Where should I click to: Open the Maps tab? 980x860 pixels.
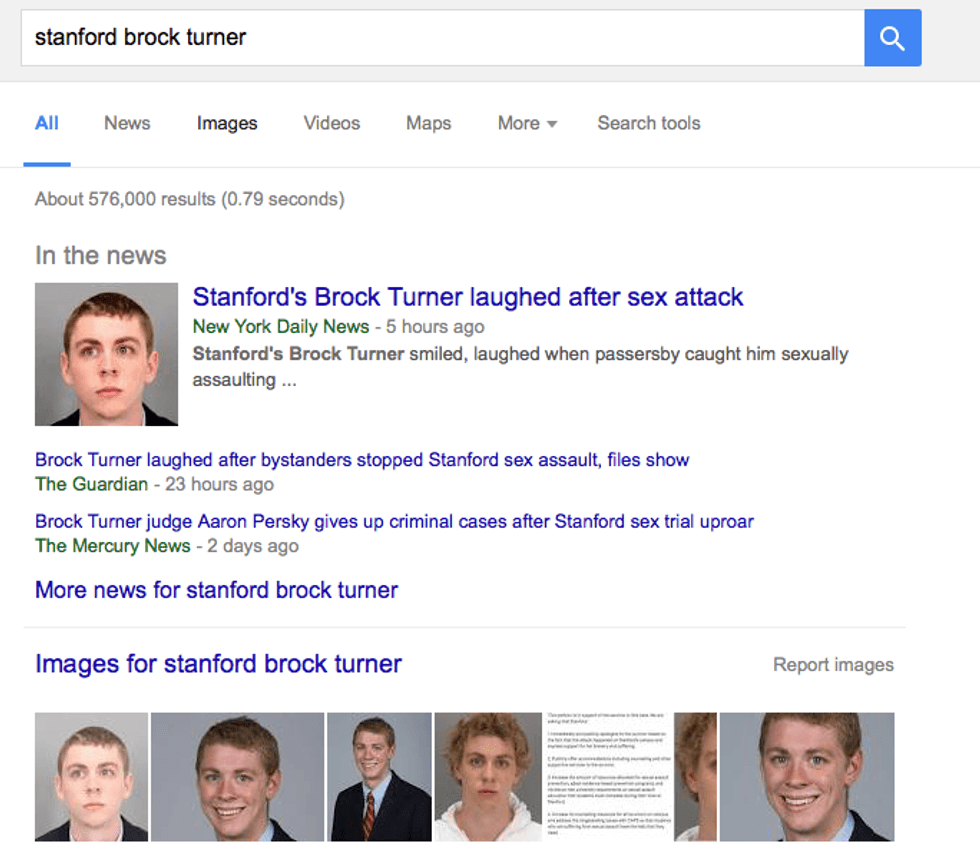pos(429,123)
